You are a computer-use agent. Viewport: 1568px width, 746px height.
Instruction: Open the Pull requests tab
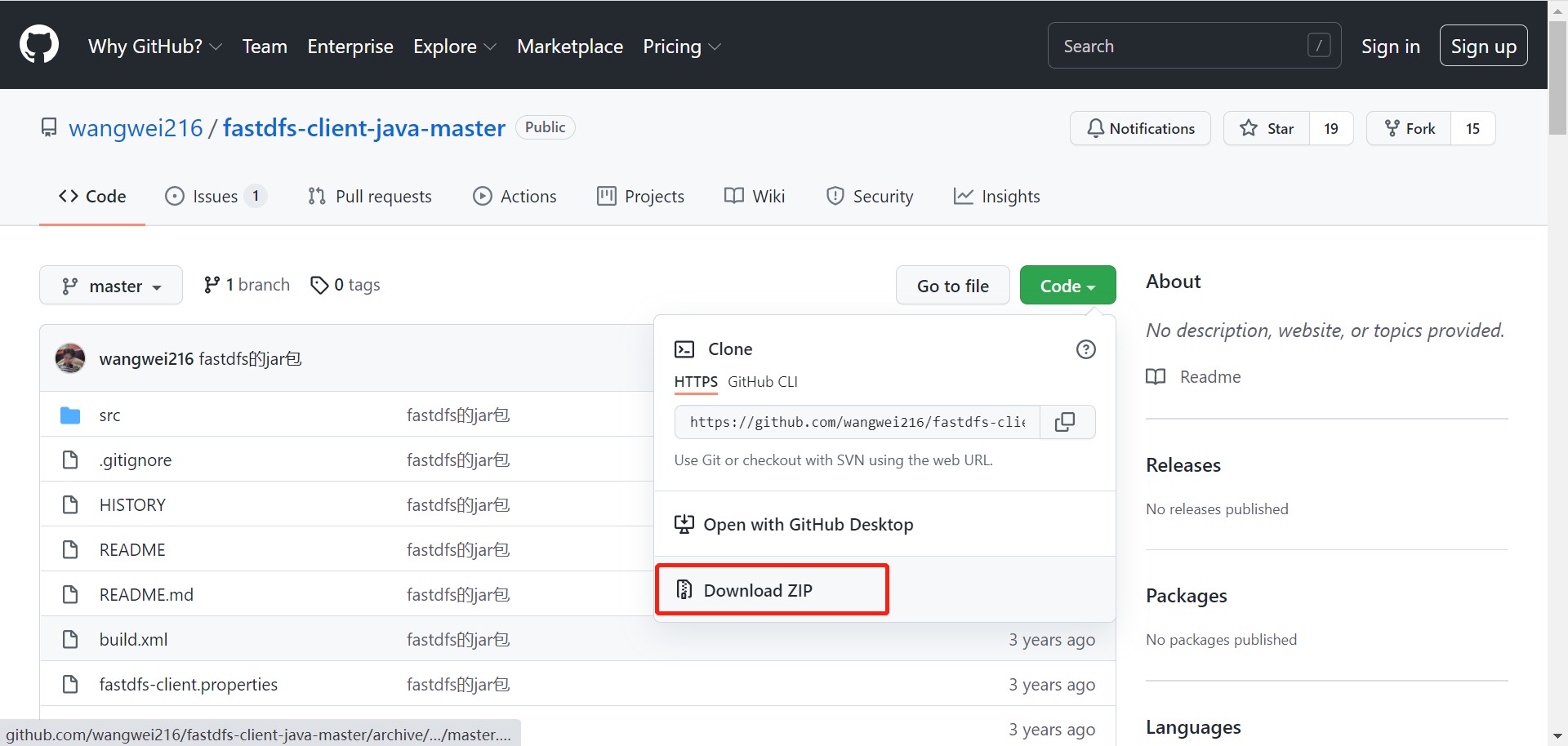click(370, 197)
